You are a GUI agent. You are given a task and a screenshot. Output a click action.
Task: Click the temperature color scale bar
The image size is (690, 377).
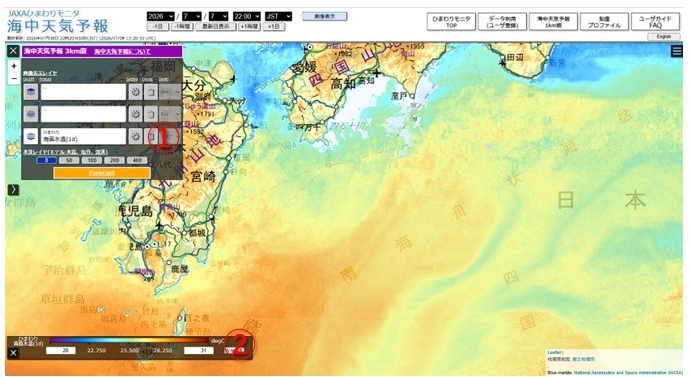pyautogui.click(x=129, y=340)
